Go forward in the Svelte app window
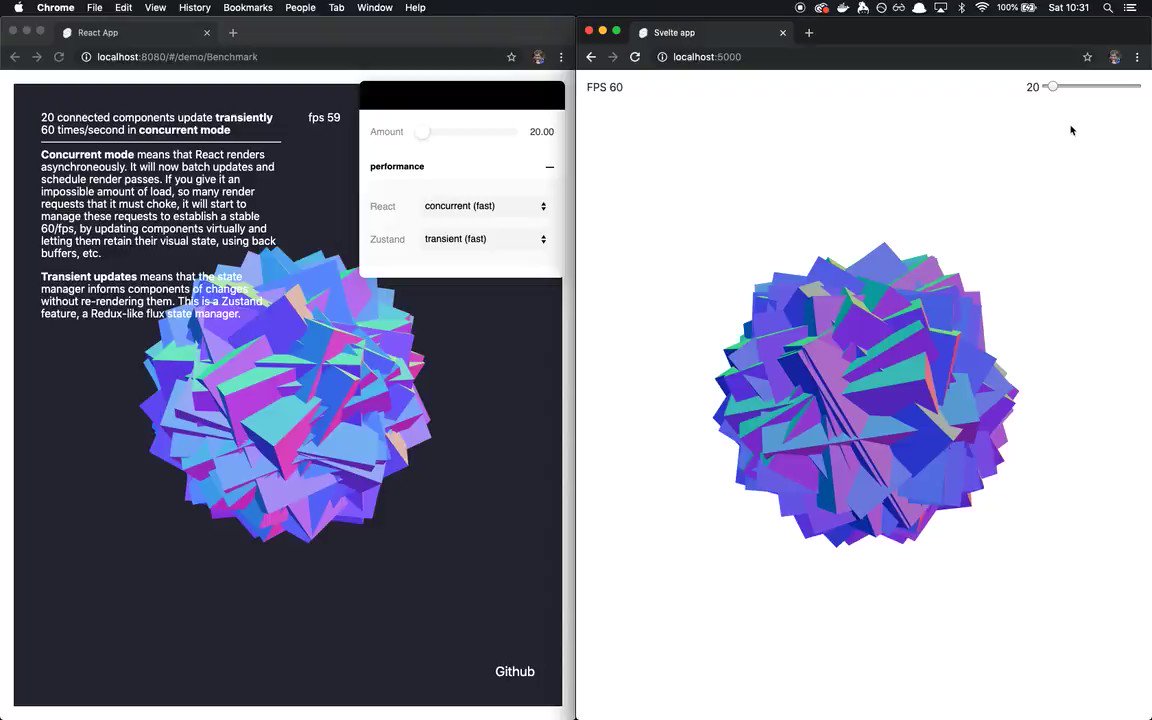Screen dimensions: 1152x720 coord(613,57)
